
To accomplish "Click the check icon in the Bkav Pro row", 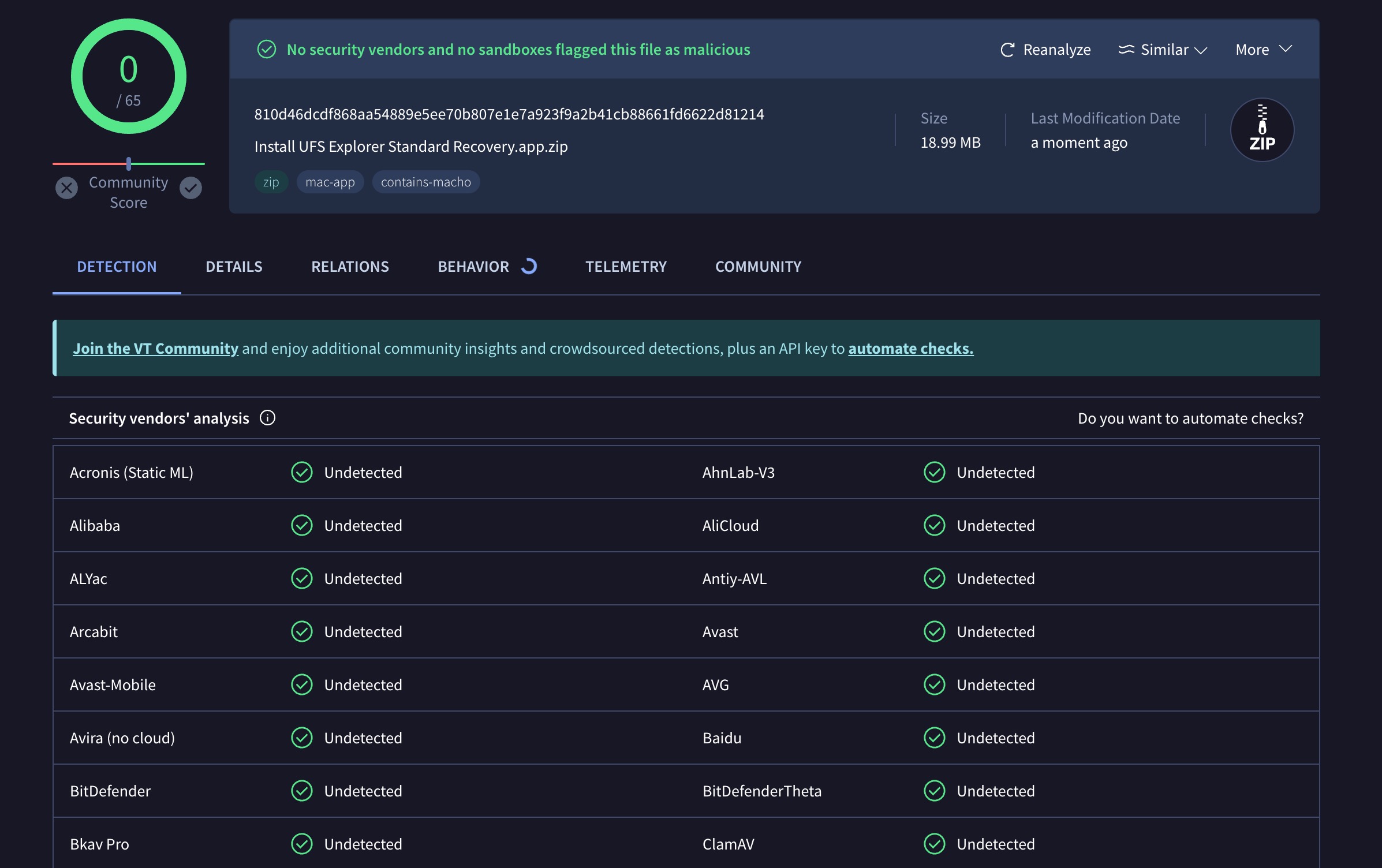I will click(x=301, y=844).
